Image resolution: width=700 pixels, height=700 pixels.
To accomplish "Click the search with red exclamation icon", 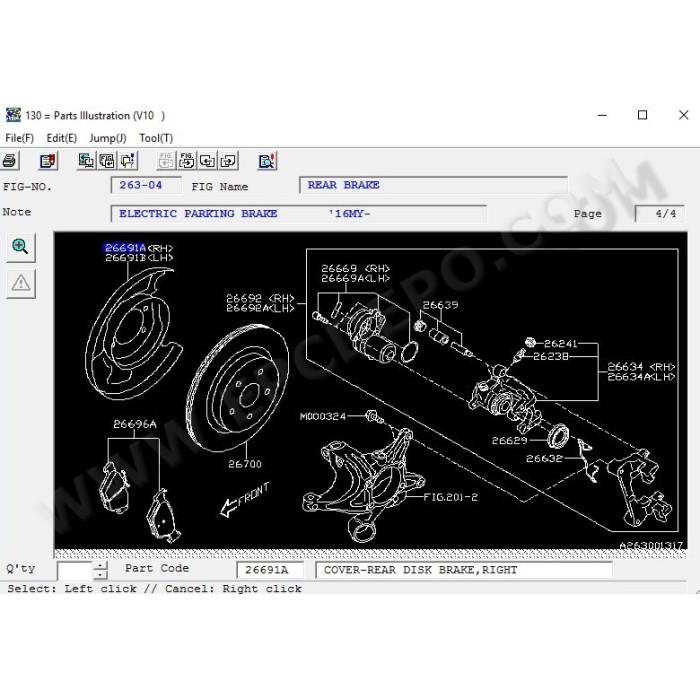I will pos(267,161).
